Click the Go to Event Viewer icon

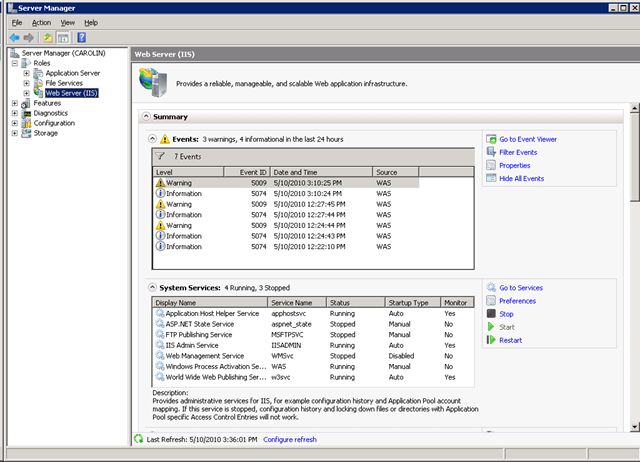point(491,139)
